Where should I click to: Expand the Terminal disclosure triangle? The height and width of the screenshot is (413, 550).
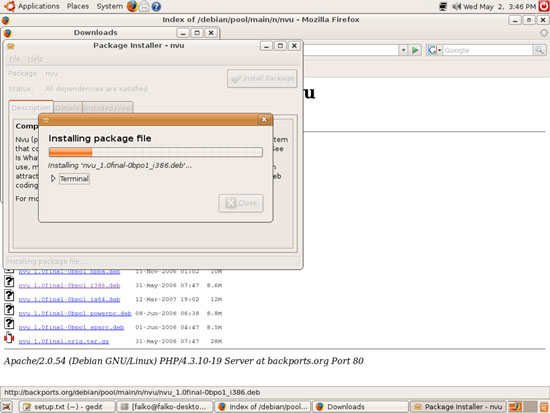pyautogui.click(x=53, y=178)
